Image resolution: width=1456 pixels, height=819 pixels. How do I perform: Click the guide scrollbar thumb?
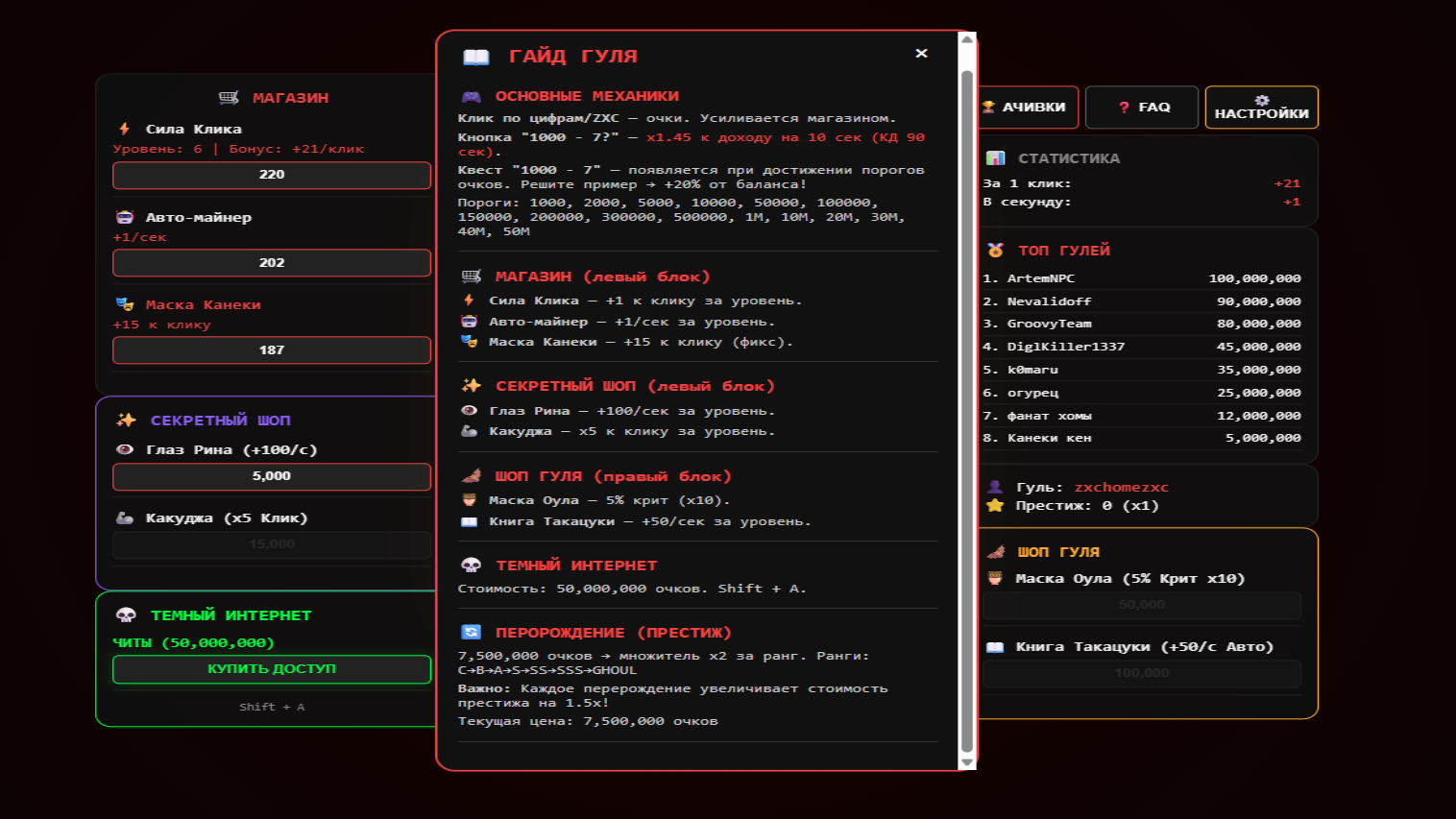coord(967,412)
